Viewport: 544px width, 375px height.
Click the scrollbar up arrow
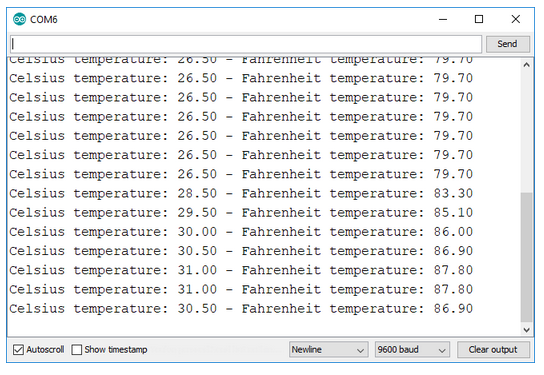pyautogui.click(x=526, y=65)
